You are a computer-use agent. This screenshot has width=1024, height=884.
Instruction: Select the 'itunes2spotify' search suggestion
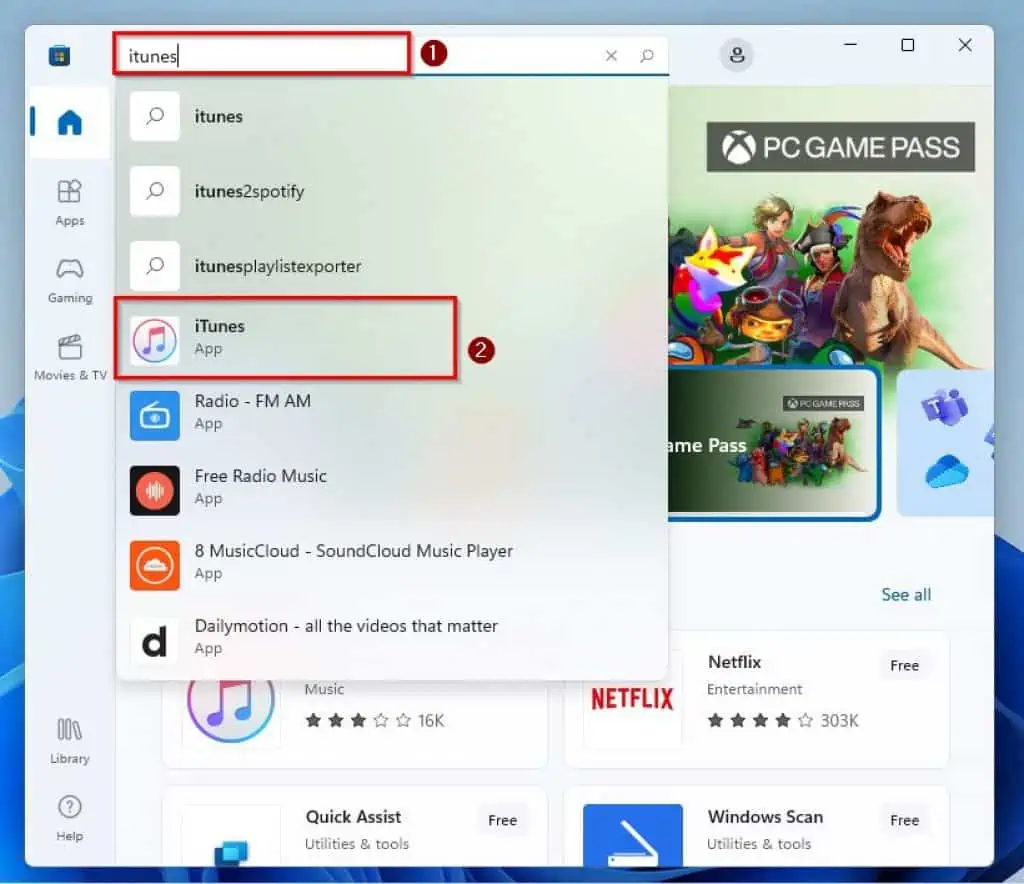pyautogui.click(x=392, y=191)
